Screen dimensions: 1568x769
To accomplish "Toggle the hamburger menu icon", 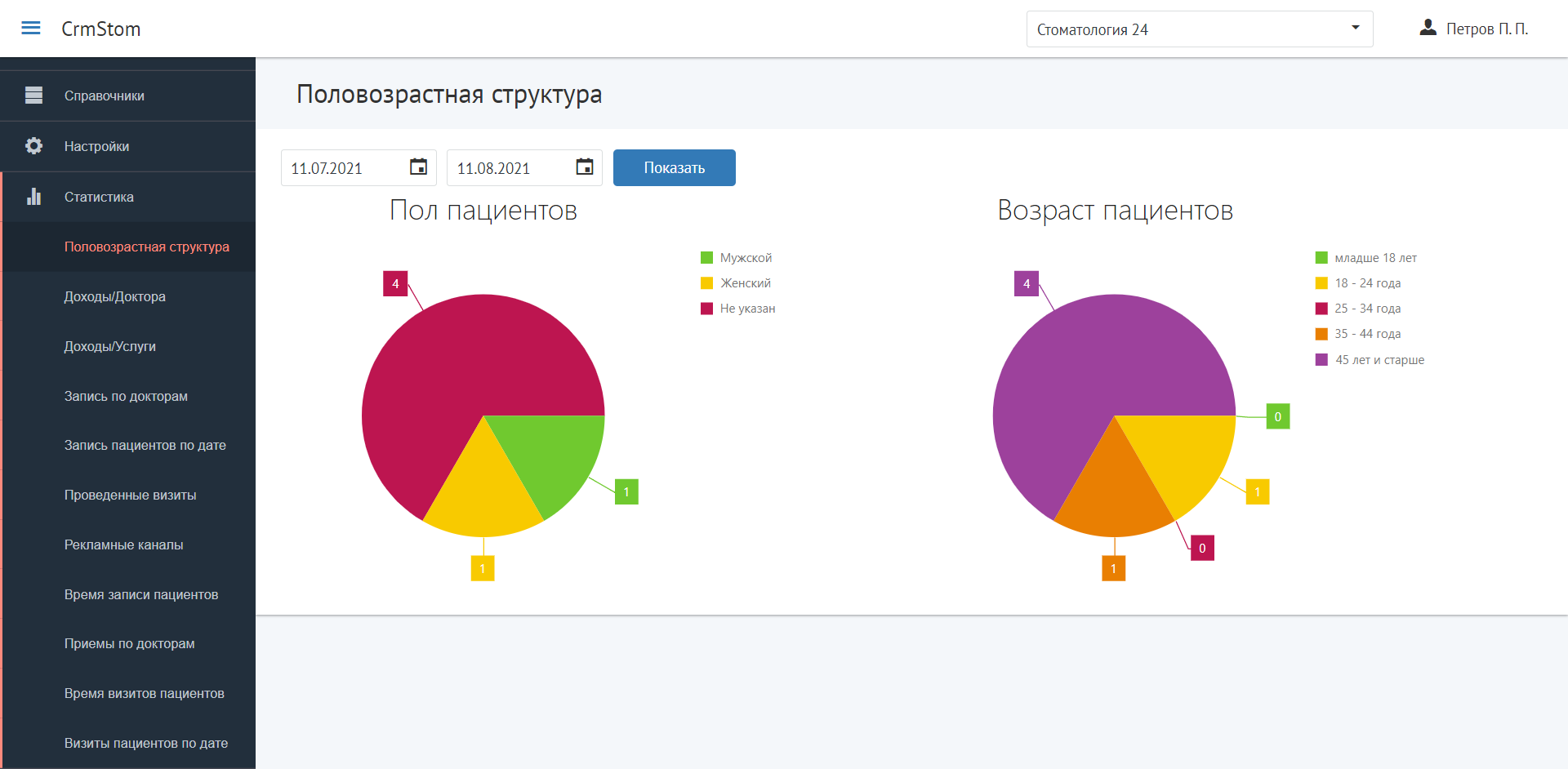I will point(31,29).
